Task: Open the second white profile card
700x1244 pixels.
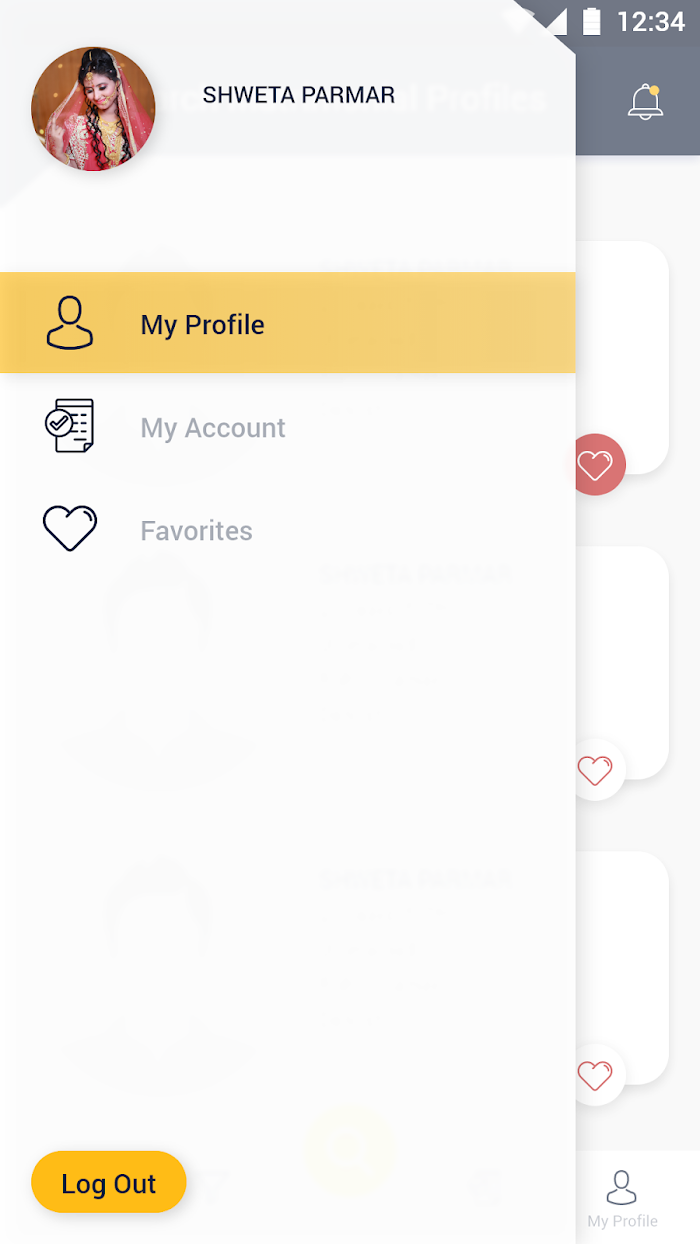Action: (622, 662)
